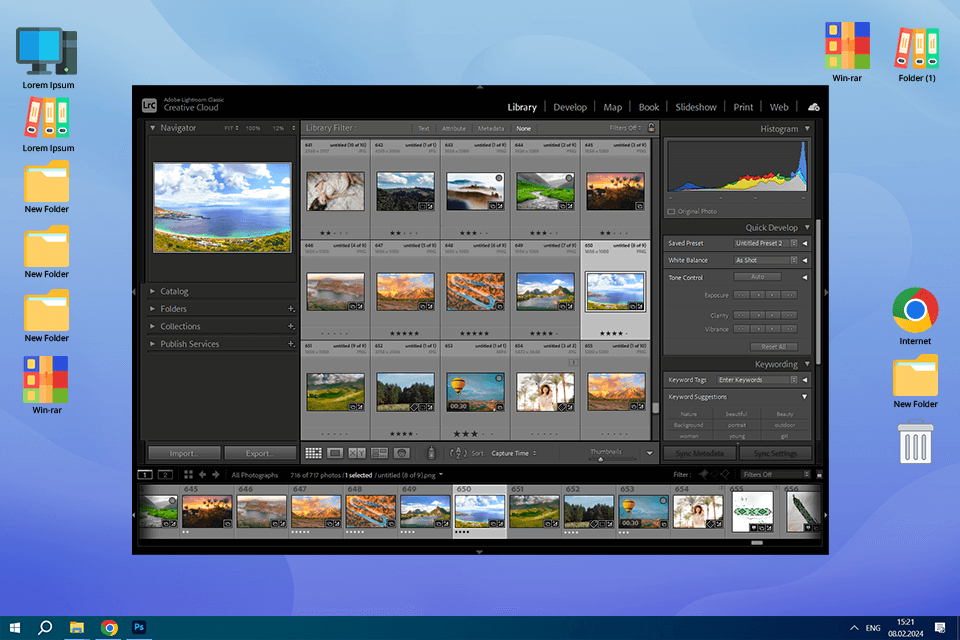The height and width of the screenshot is (640, 960).
Task: Click the main window 1 monitor icon
Action: (144, 475)
